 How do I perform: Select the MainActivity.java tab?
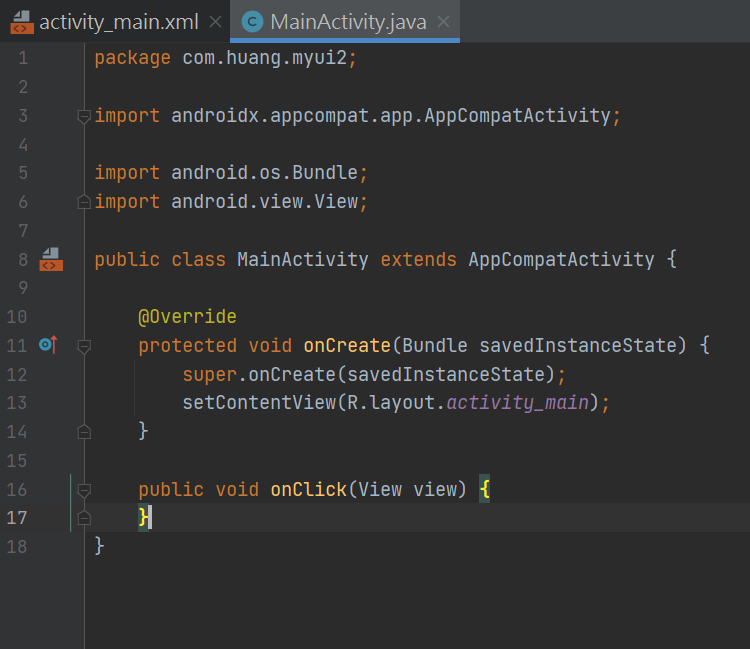pos(344,22)
